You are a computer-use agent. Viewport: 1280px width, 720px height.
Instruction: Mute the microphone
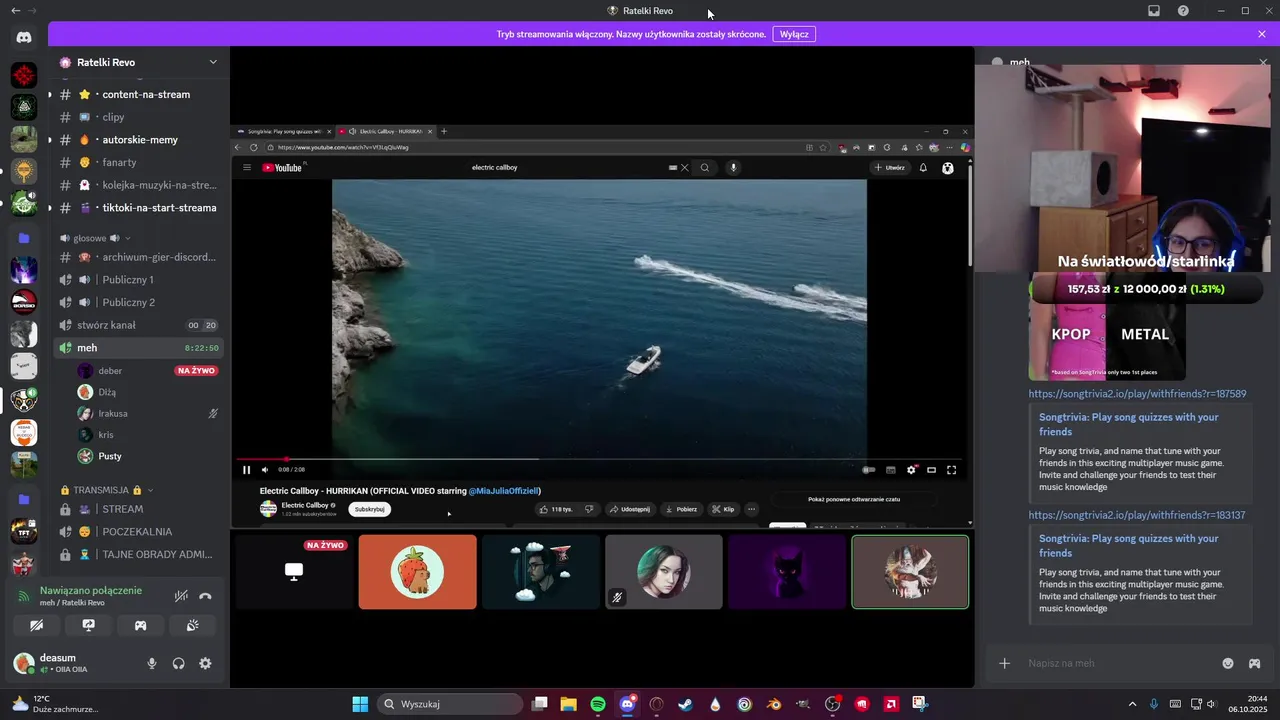pos(152,663)
